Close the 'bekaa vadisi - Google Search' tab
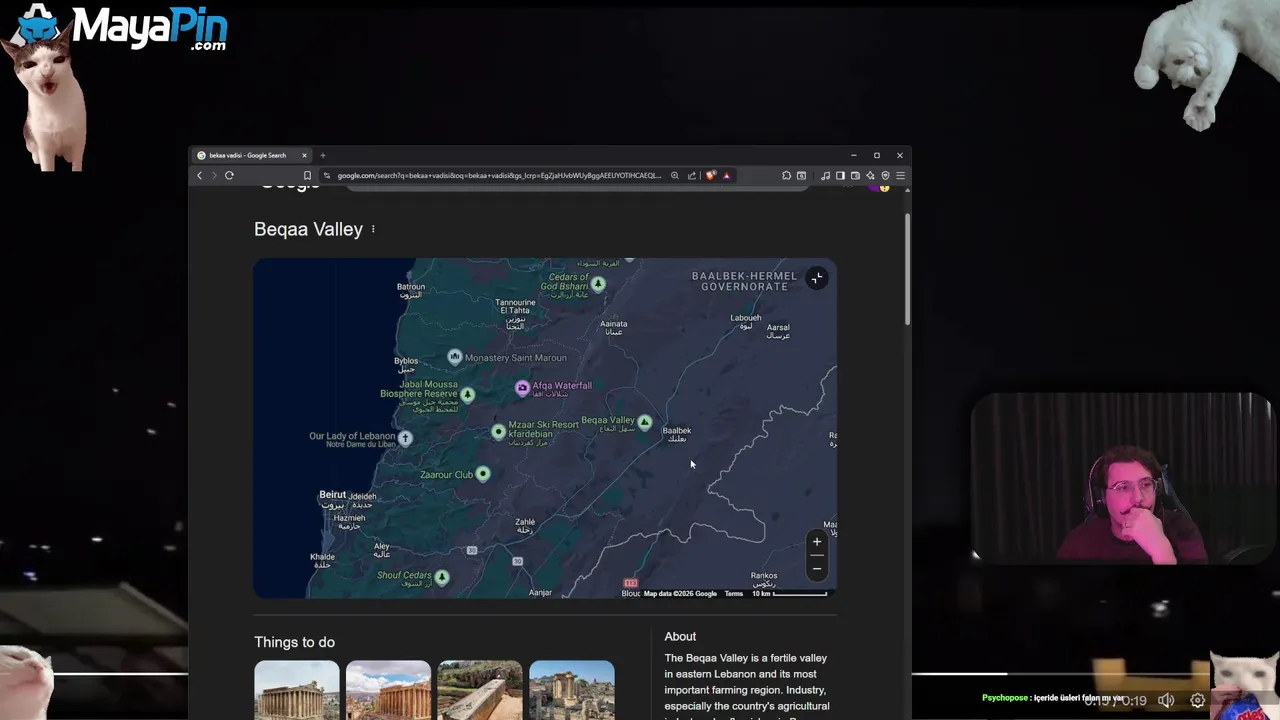The width and height of the screenshot is (1280, 720). [x=304, y=155]
